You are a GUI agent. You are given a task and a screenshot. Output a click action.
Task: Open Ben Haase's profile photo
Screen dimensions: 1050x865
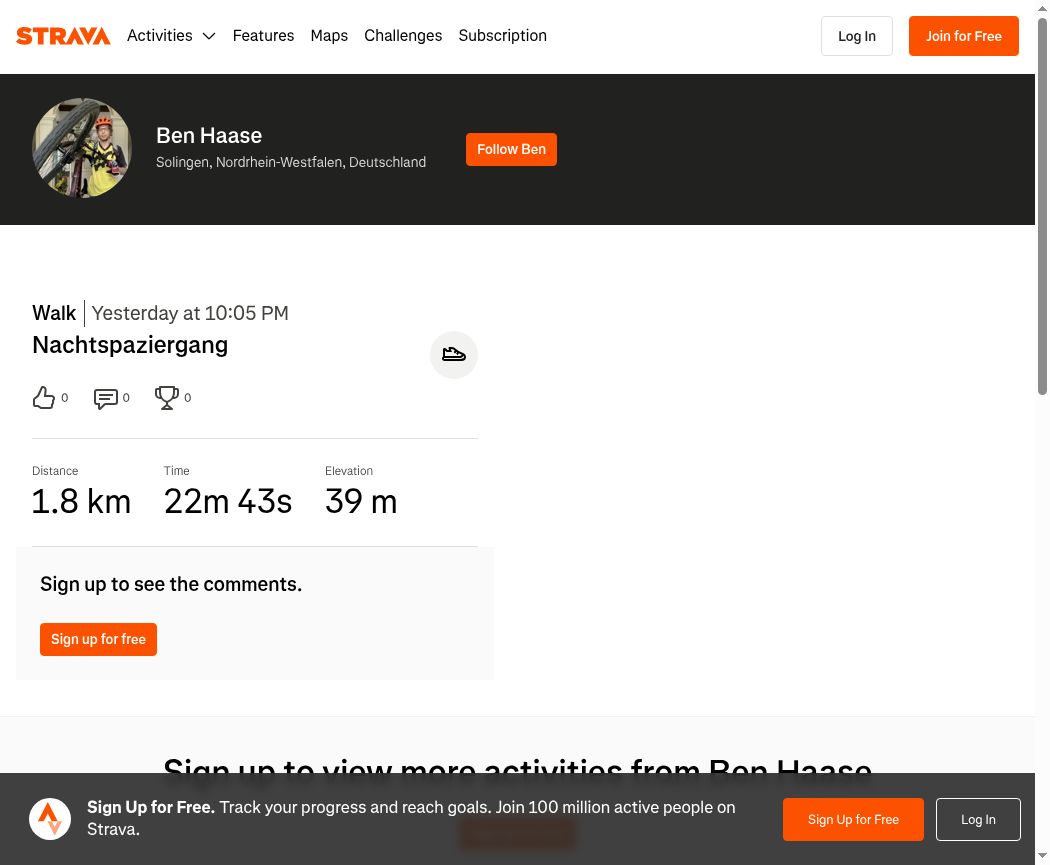pos(82,148)
